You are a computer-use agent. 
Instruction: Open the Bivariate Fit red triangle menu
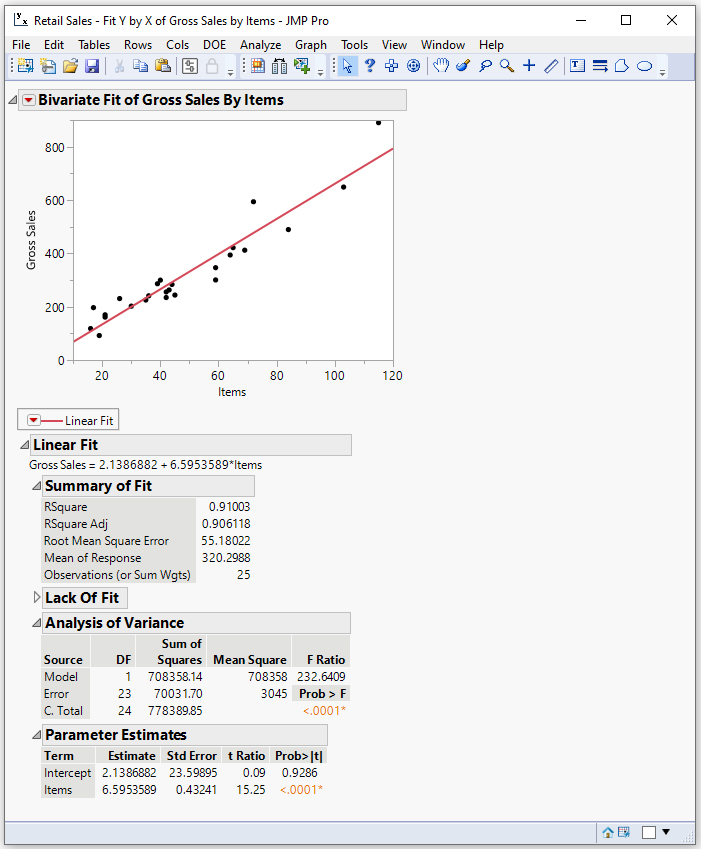tap(29, 100)
